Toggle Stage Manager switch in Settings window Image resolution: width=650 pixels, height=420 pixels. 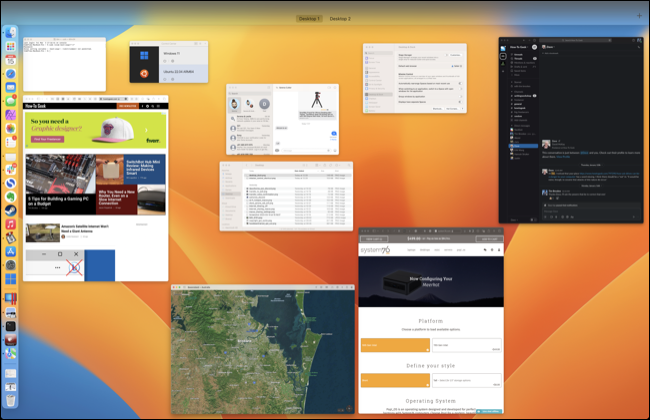click(447, 55)
